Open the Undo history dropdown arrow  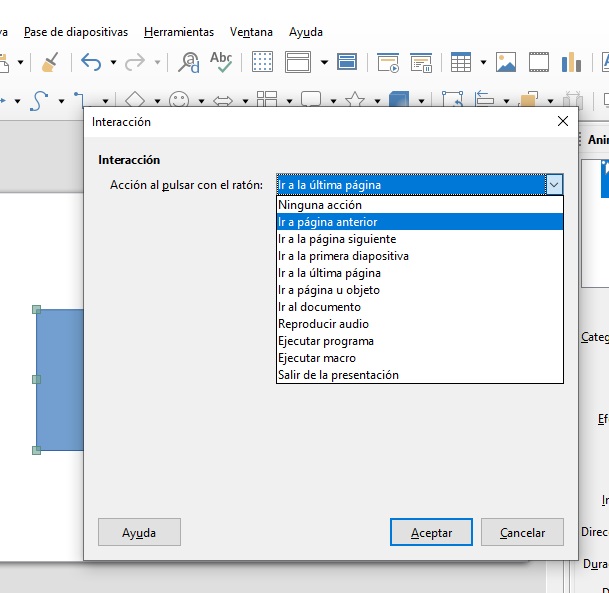(113, 62)
